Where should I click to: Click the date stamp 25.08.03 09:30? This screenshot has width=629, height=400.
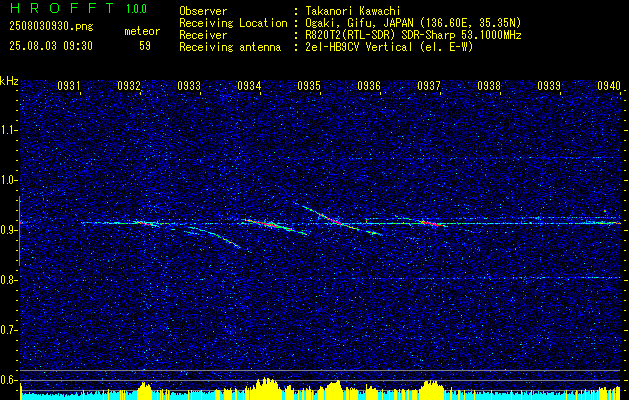(x=51, y=46)
